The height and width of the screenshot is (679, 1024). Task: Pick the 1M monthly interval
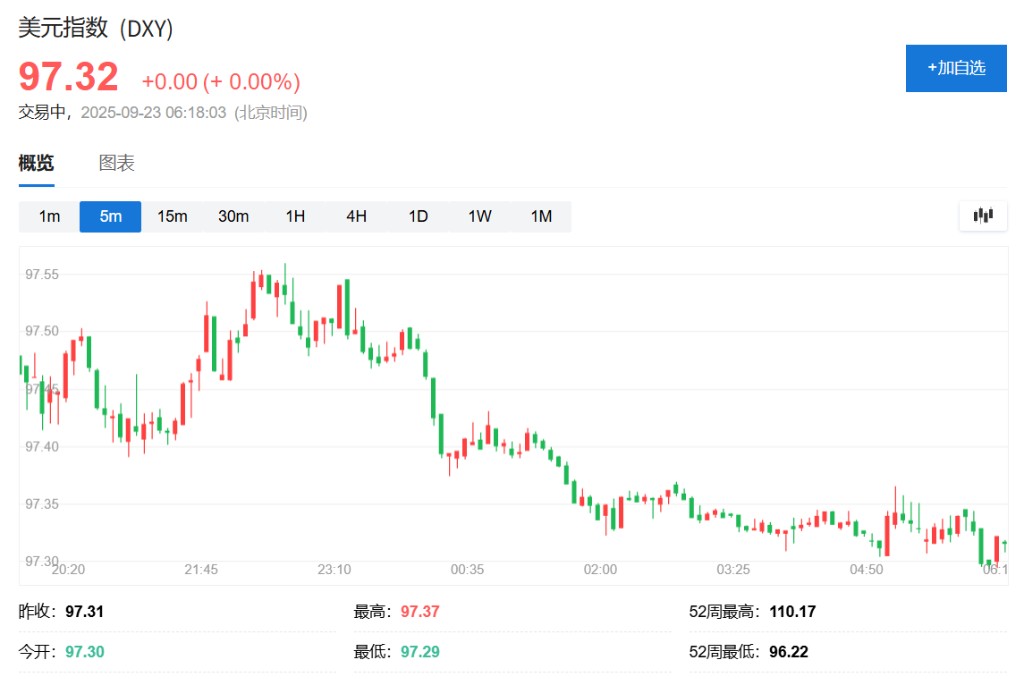click(541, 216)
